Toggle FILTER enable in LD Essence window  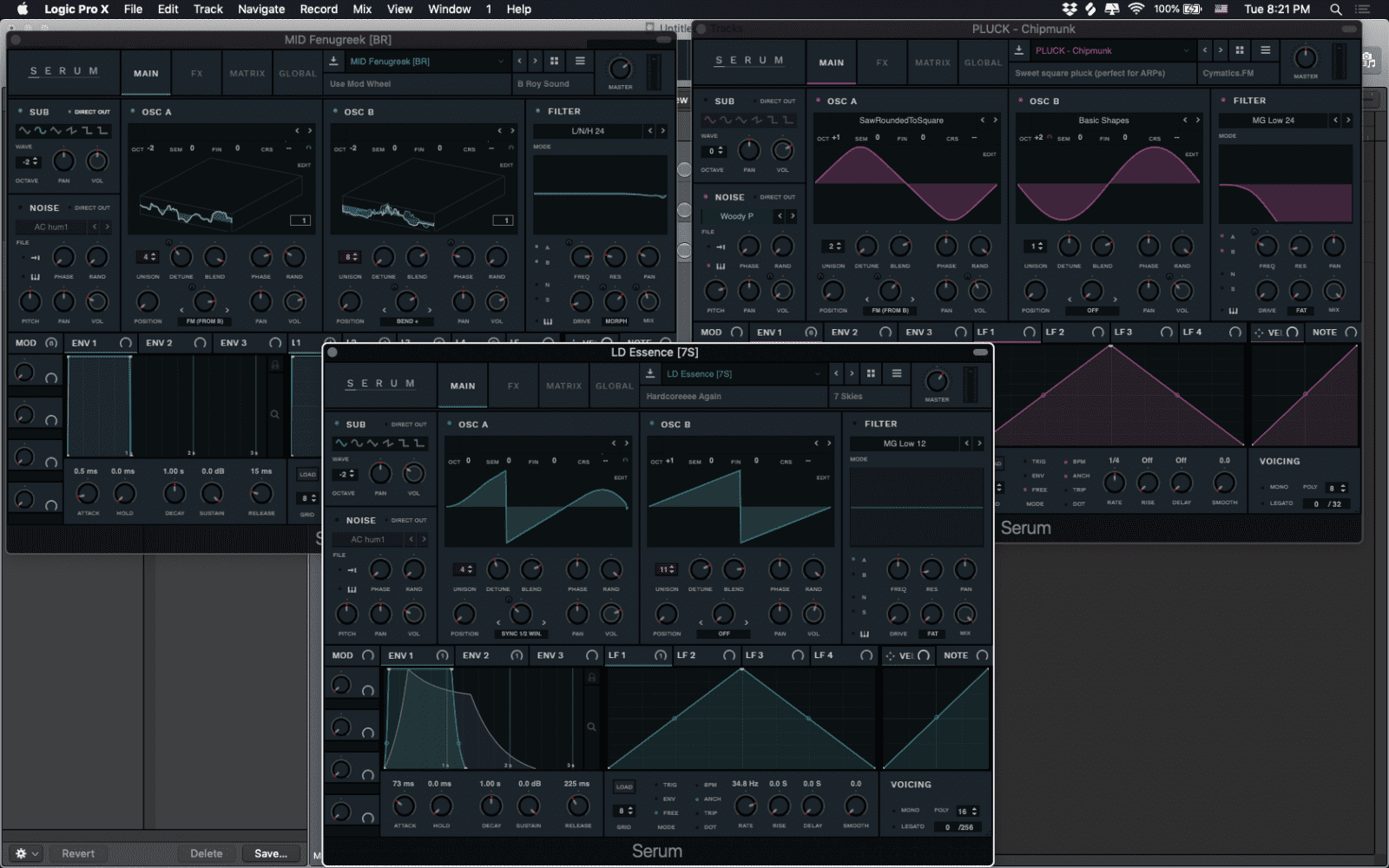(854, 424)
